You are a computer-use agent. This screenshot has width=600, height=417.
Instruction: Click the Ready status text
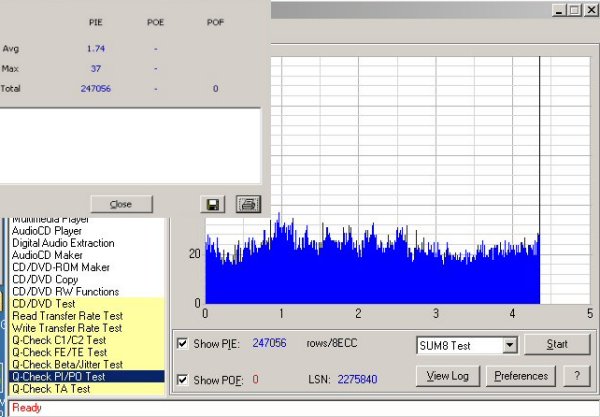(x=26, y=408)
